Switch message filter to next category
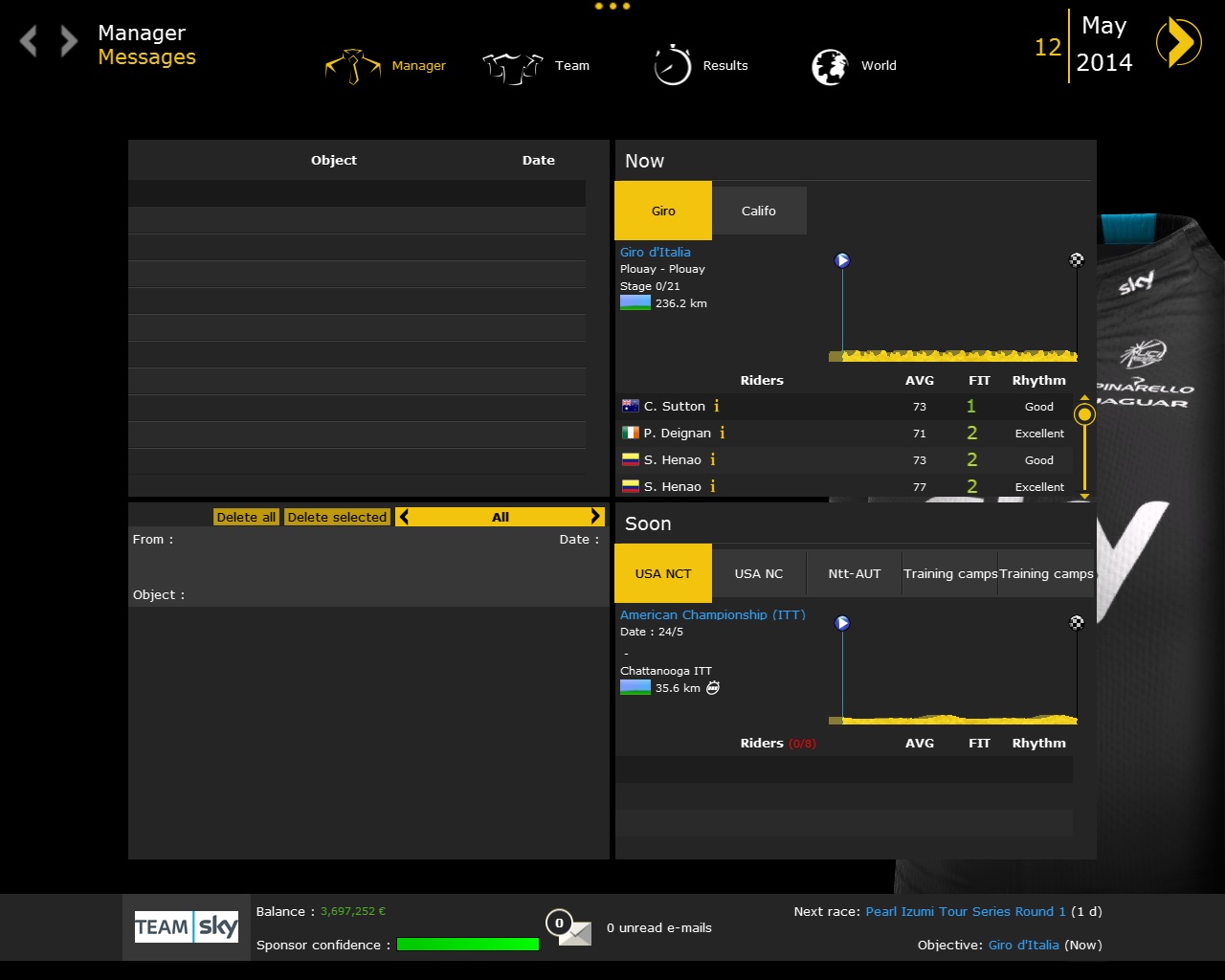This screenshot has width=1225, height=980. pos(595,517)
